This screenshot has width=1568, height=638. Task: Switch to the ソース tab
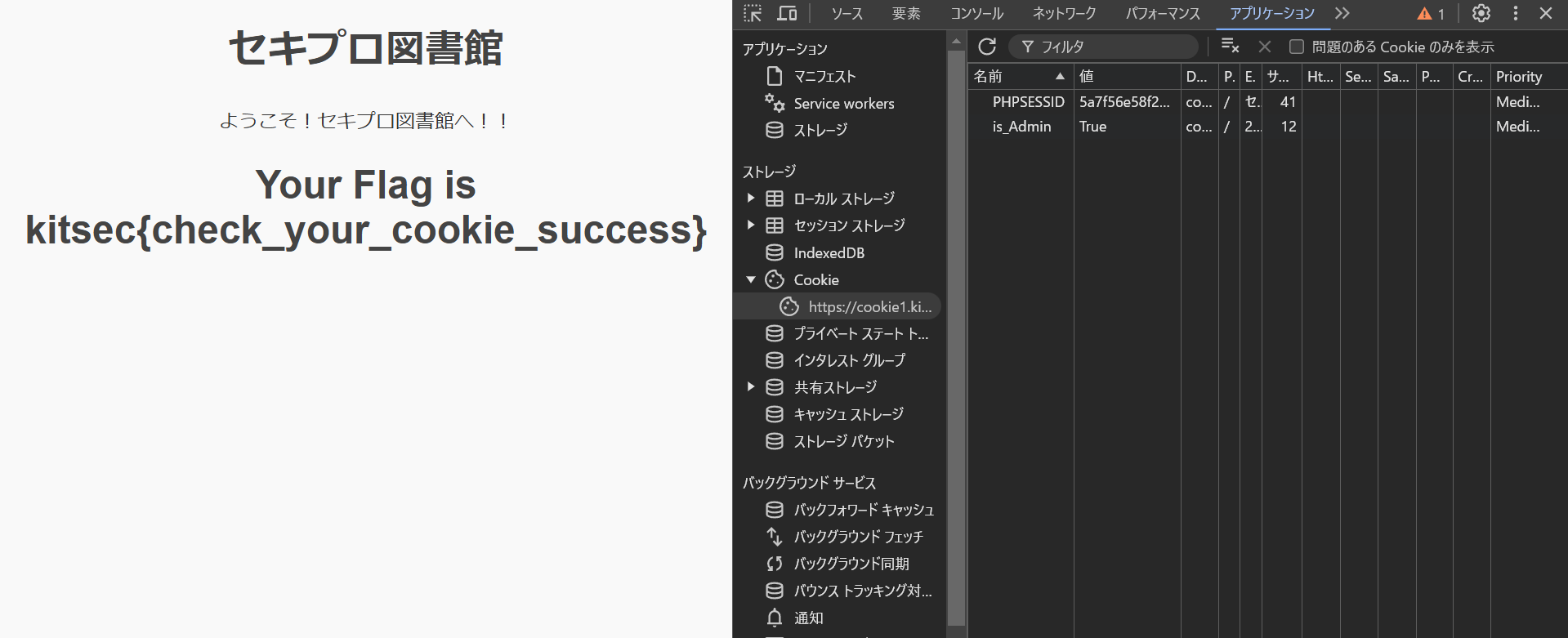click(x=847, y=14)
